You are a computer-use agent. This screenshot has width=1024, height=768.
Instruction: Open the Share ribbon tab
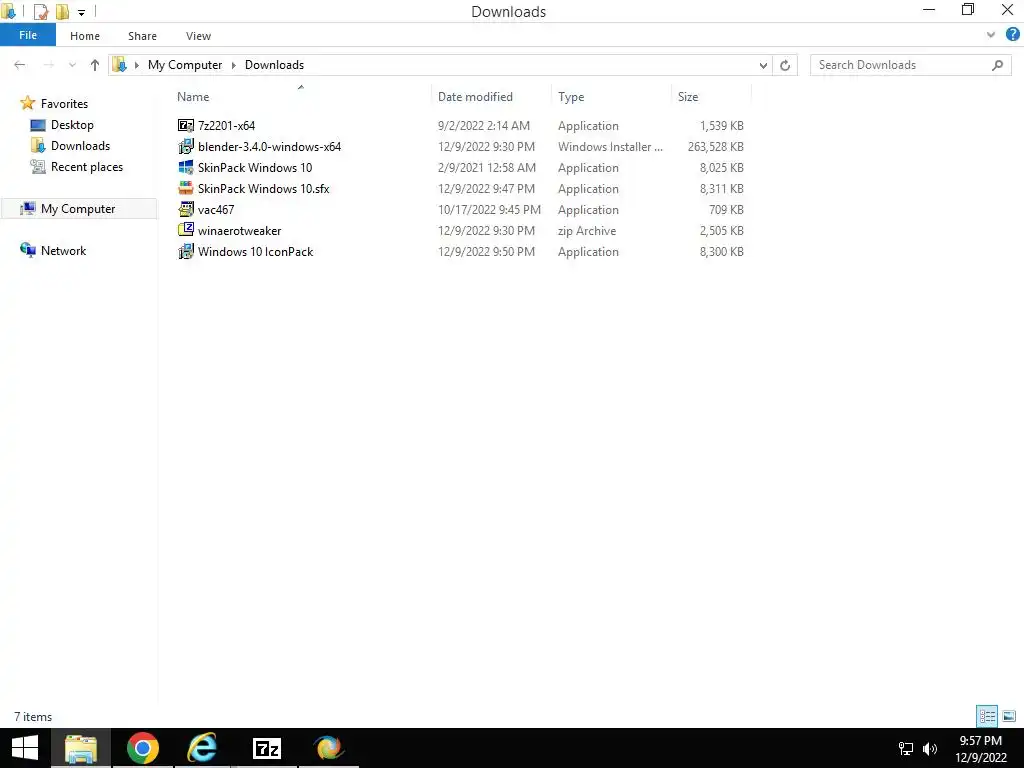[x=142, y=36]
